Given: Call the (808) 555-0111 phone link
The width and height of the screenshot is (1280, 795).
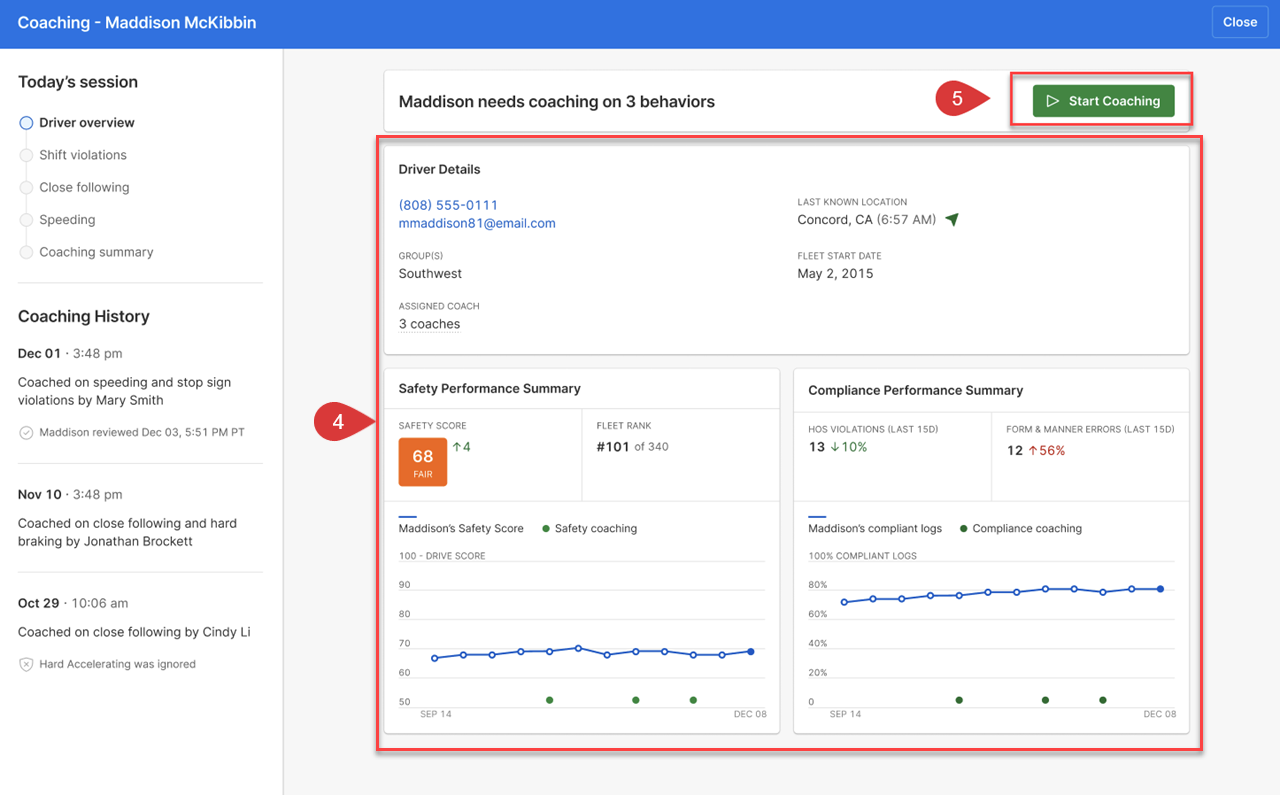Looking at the screenshot, I should pyautogui.click(x=448, y=205).
